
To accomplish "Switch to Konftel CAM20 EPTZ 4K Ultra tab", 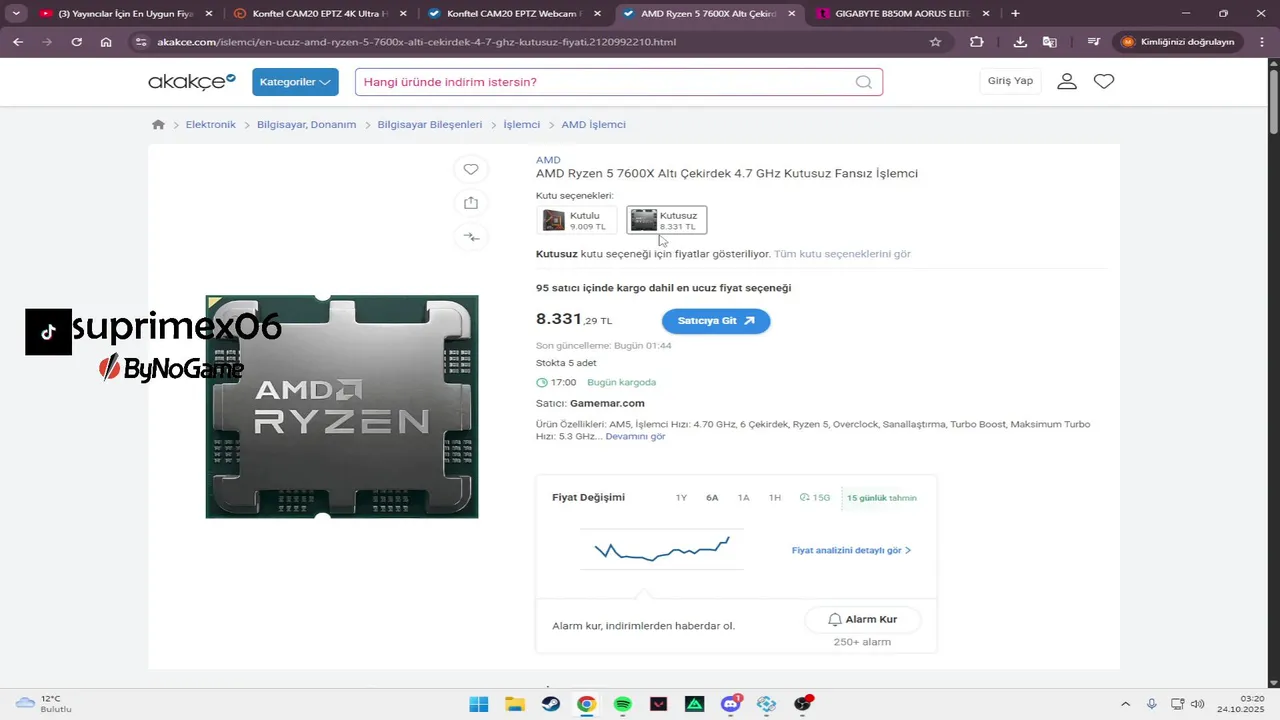I will (320, 14).
